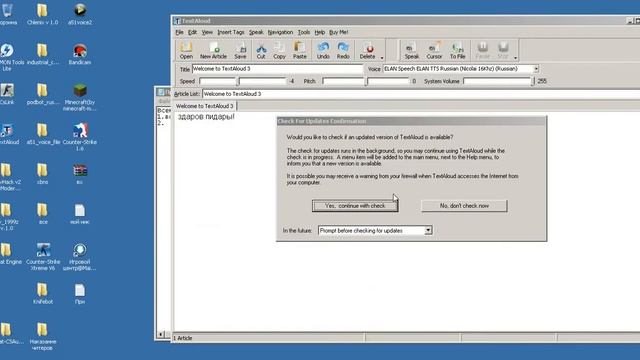Click 'No, don't check now' button
640x360 pixels.
click(464, 206)
